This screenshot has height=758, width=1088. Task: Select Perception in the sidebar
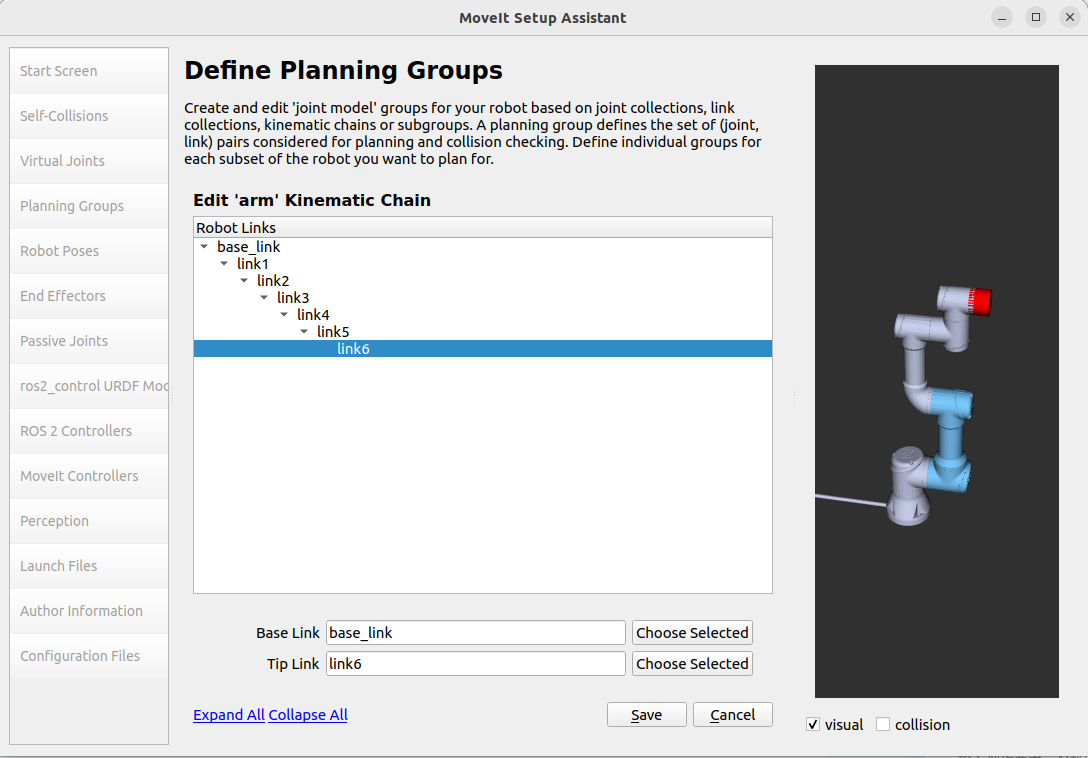coord(89,521)
